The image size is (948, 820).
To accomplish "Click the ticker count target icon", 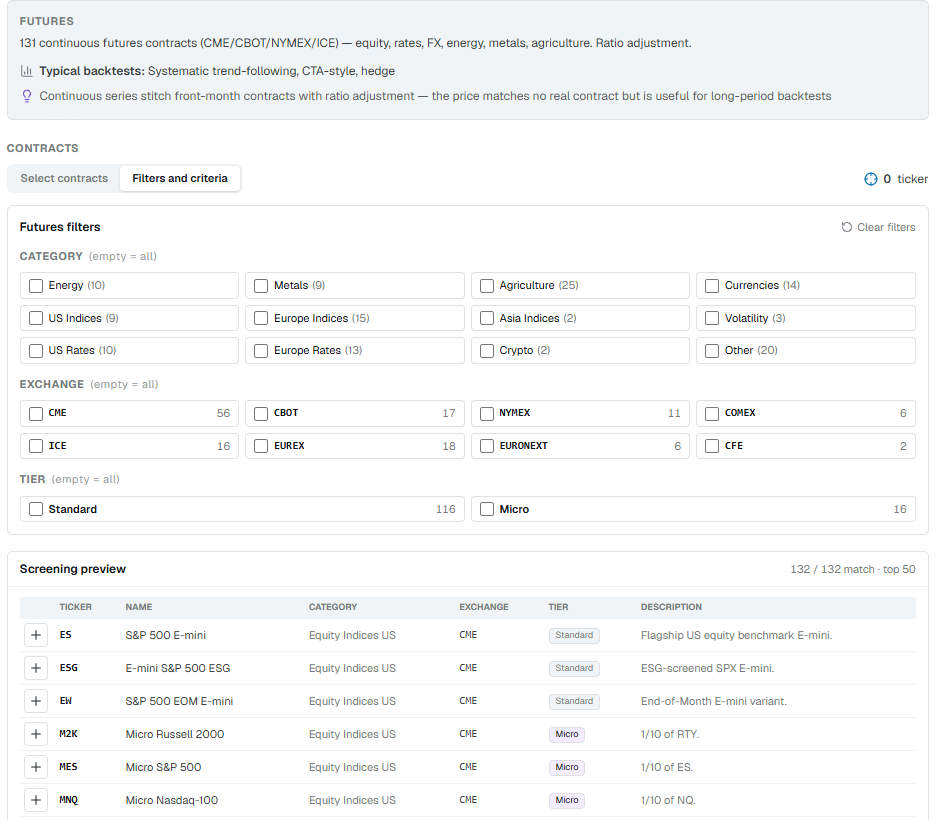I will (871, 179).
